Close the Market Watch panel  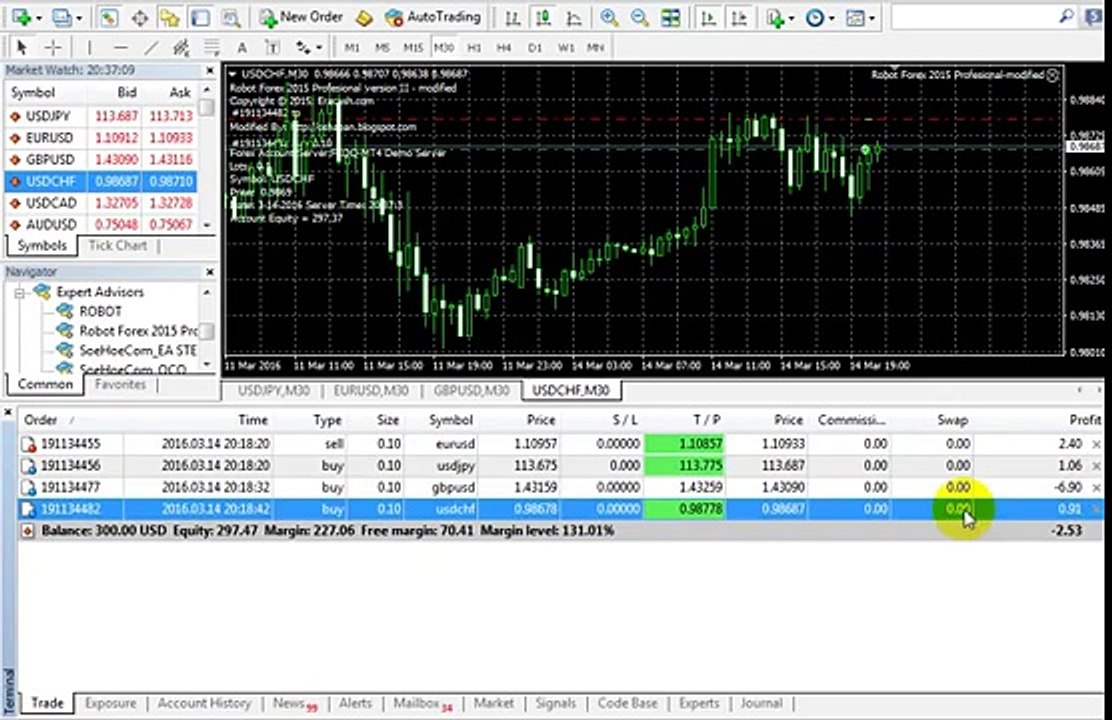point(210,70)
